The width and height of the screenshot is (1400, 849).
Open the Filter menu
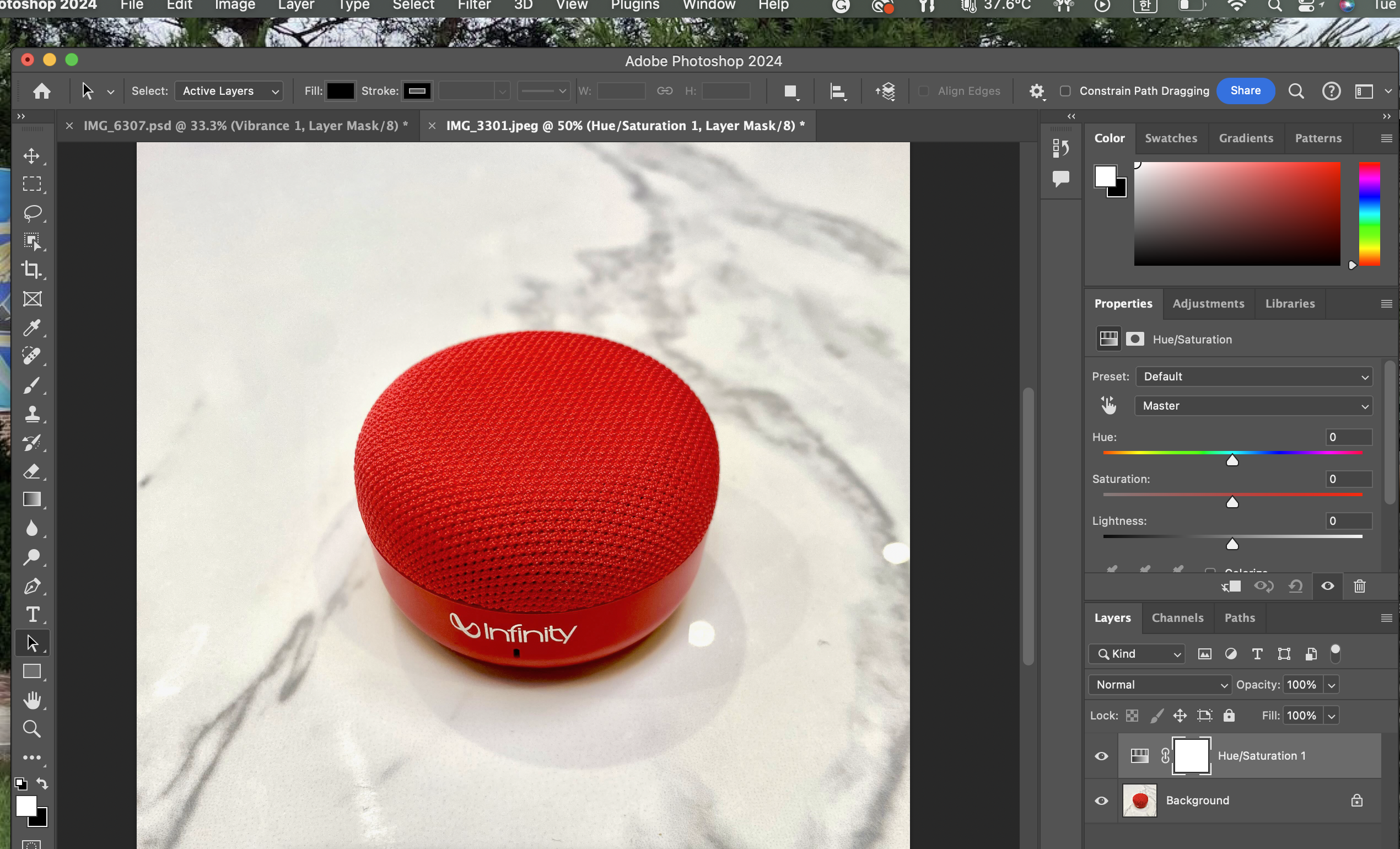(x=474, y=6)
